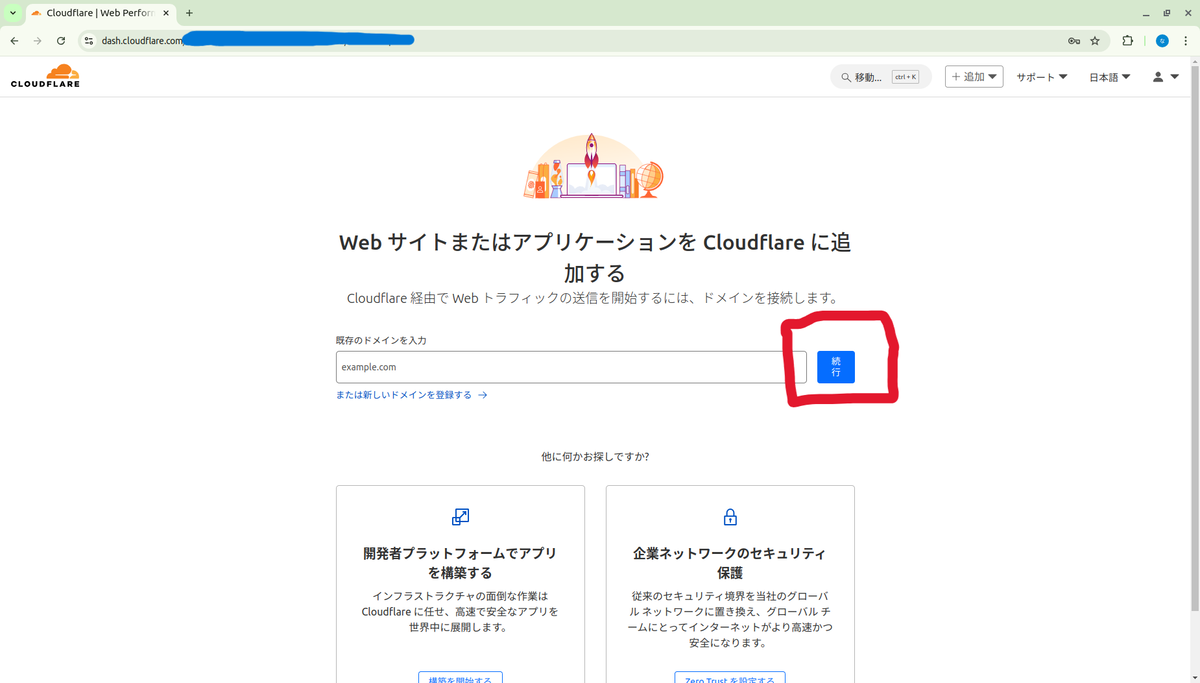The width and height of the screenshot is (1200, 683).
Task: Open the Chrome profile avatar
Action: (x=1162, y=41)
